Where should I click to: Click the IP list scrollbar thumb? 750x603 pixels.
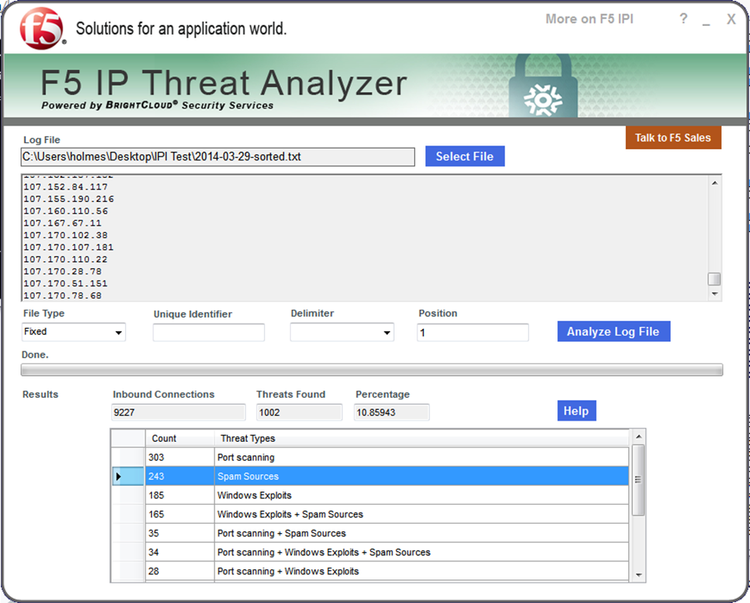[x=714, y=279]
